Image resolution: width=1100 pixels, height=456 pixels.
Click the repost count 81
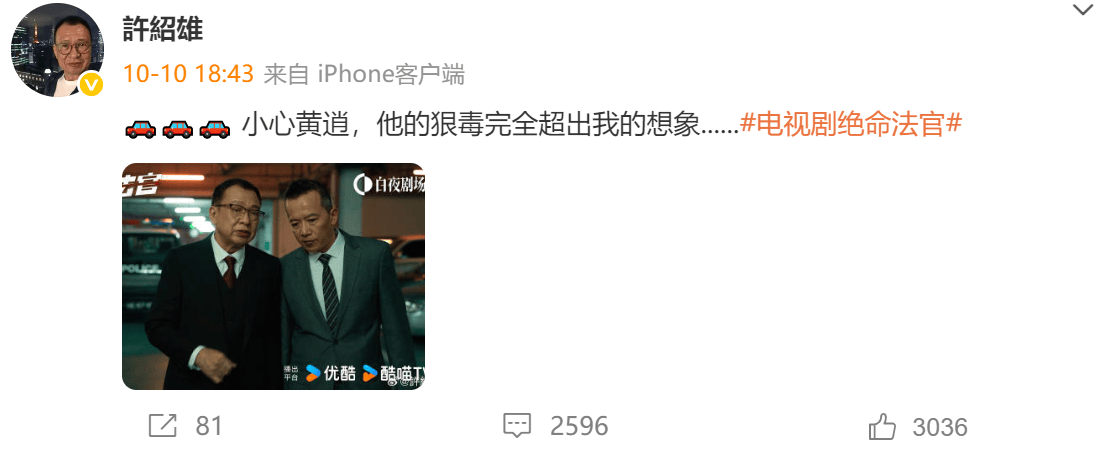[208, 426]
